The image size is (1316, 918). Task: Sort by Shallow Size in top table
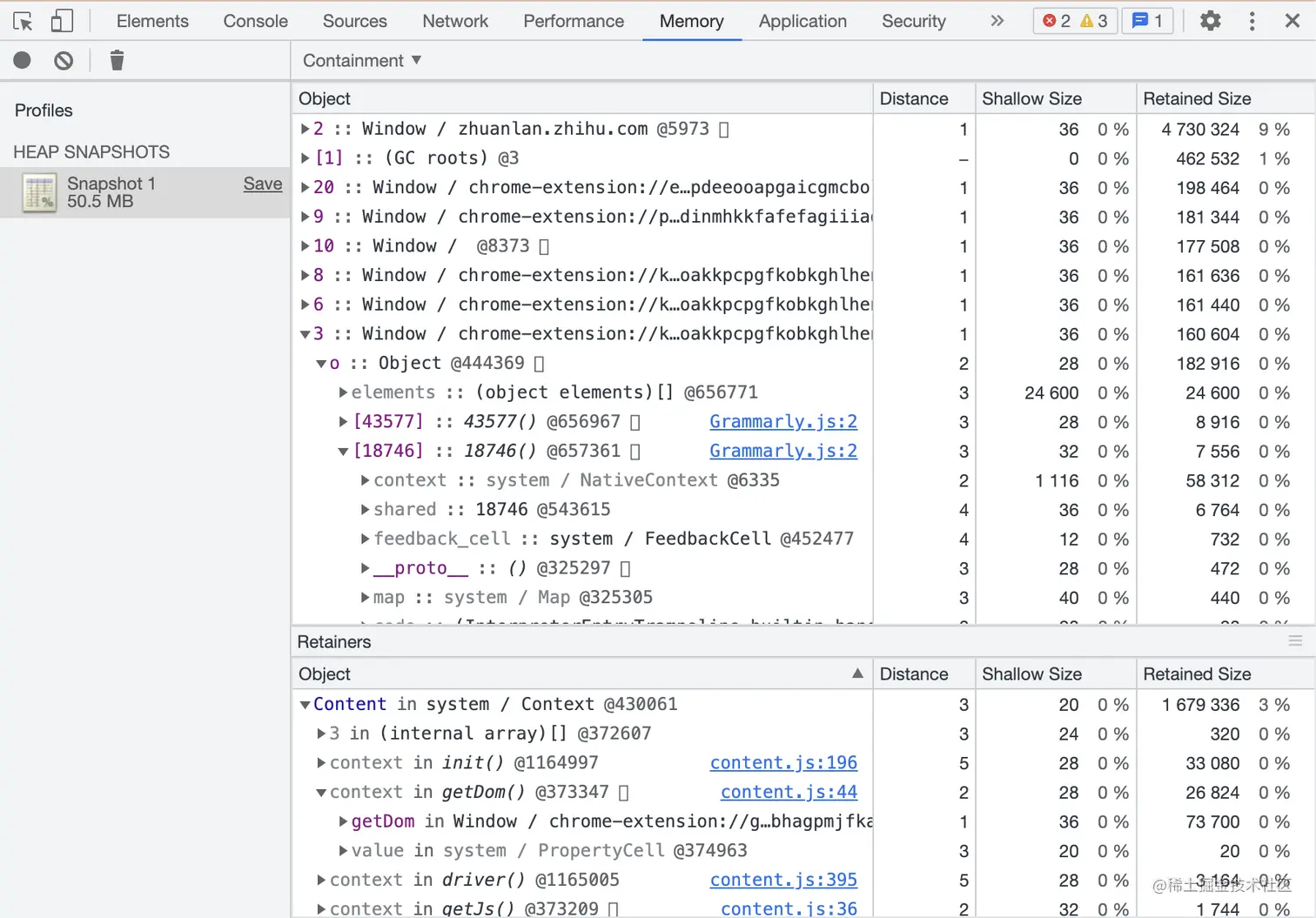[x=1056, y=98]
